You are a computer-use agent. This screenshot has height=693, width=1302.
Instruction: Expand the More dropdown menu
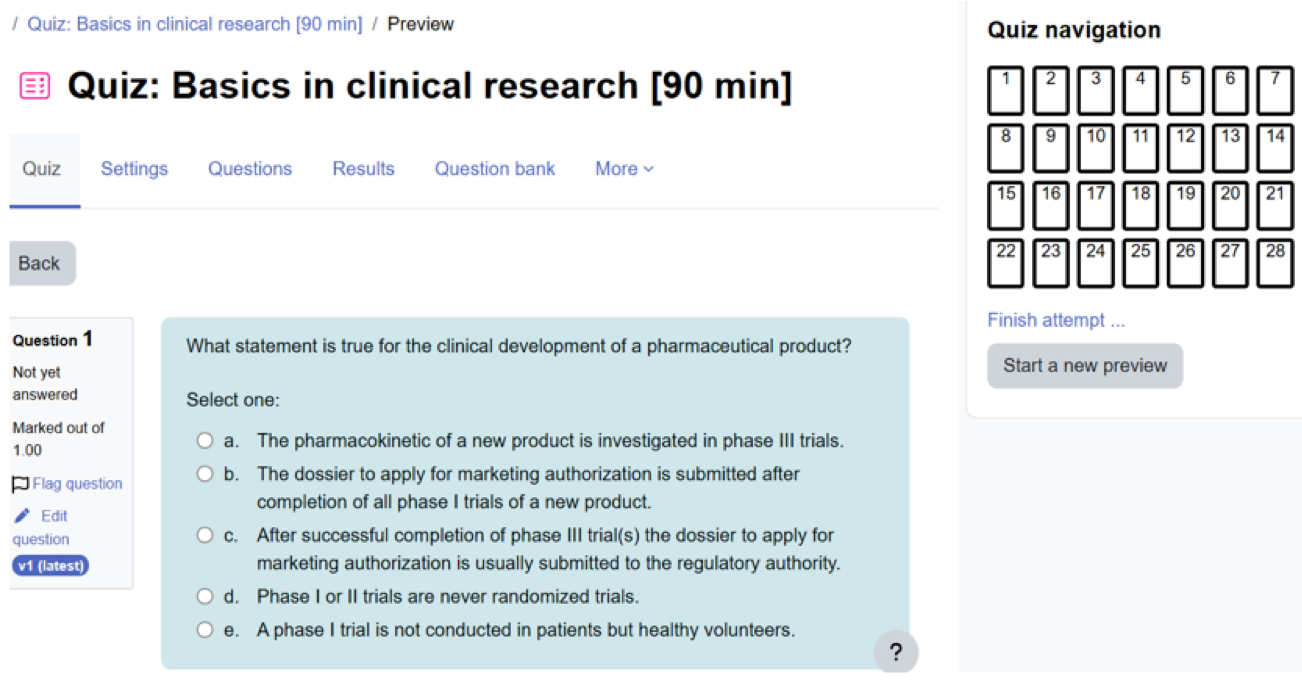624,169
